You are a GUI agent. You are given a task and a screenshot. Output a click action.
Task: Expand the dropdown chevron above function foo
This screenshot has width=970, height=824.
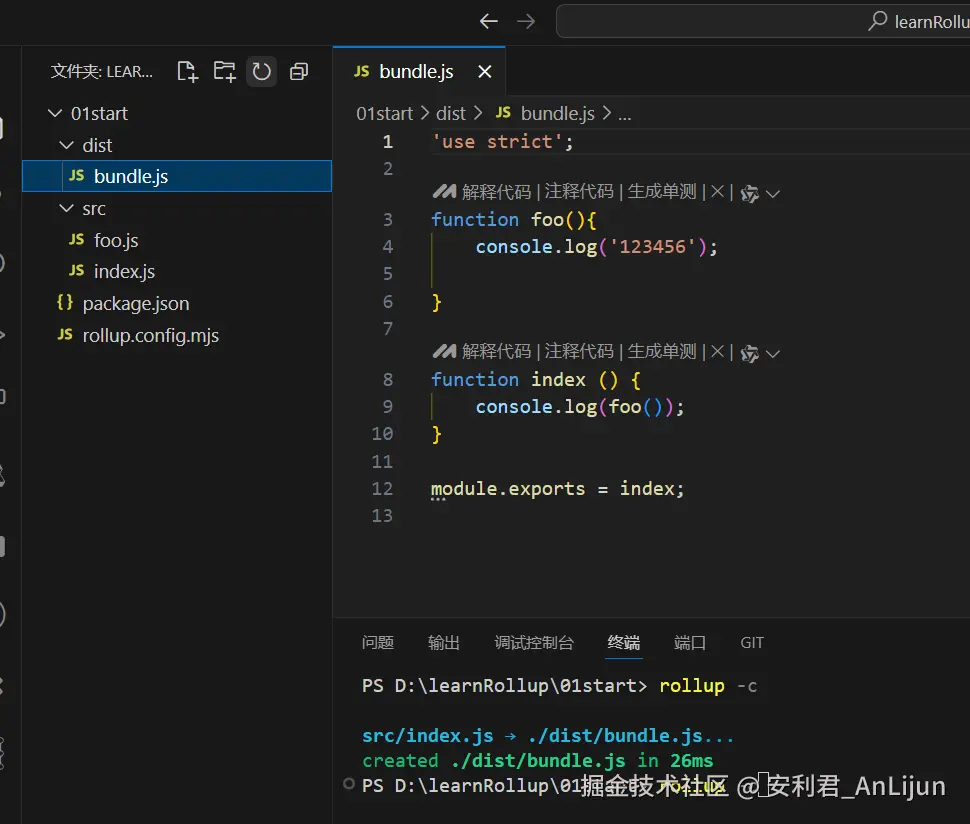[x=773, y=194]
